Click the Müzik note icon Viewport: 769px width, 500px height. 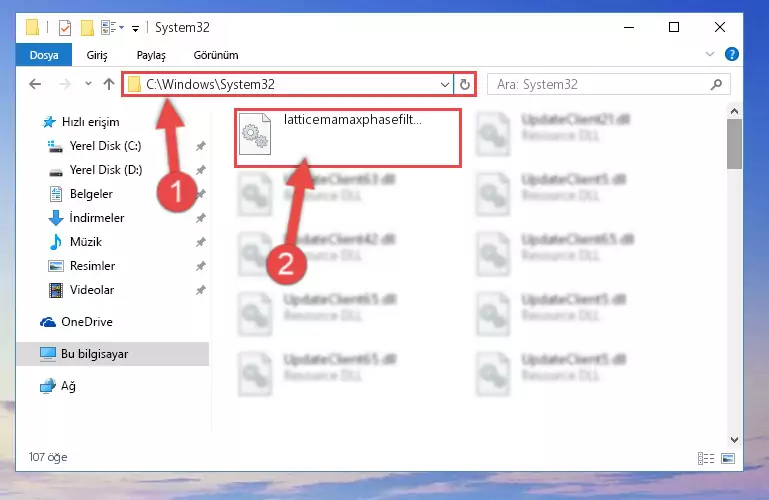pos(56,242)
